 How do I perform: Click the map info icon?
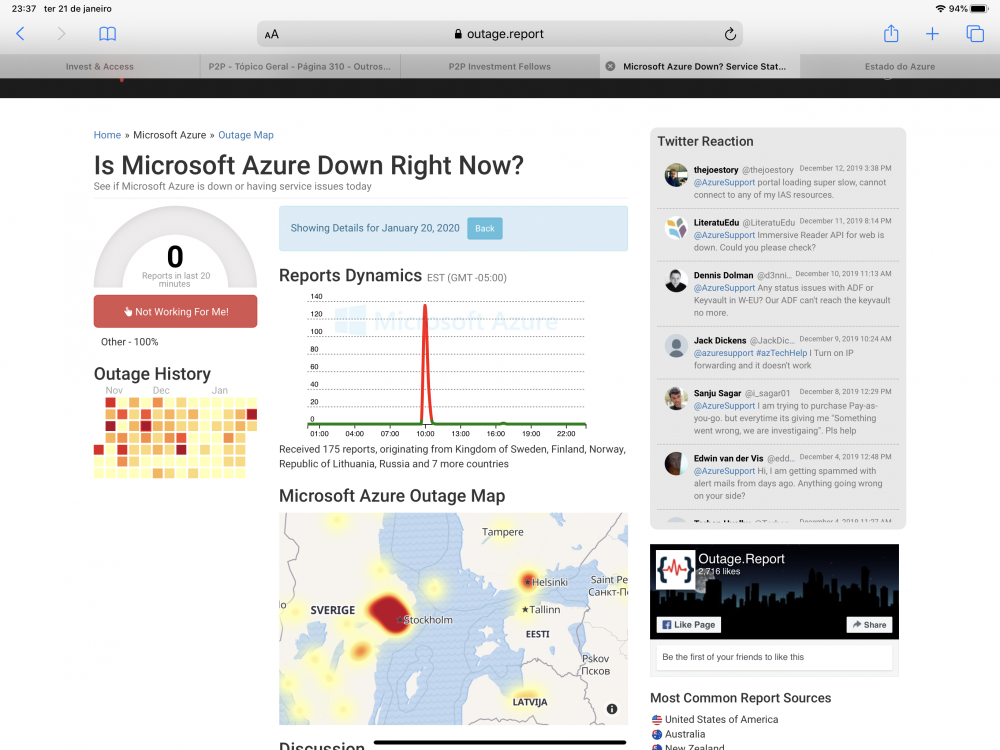tap(611, 709)
